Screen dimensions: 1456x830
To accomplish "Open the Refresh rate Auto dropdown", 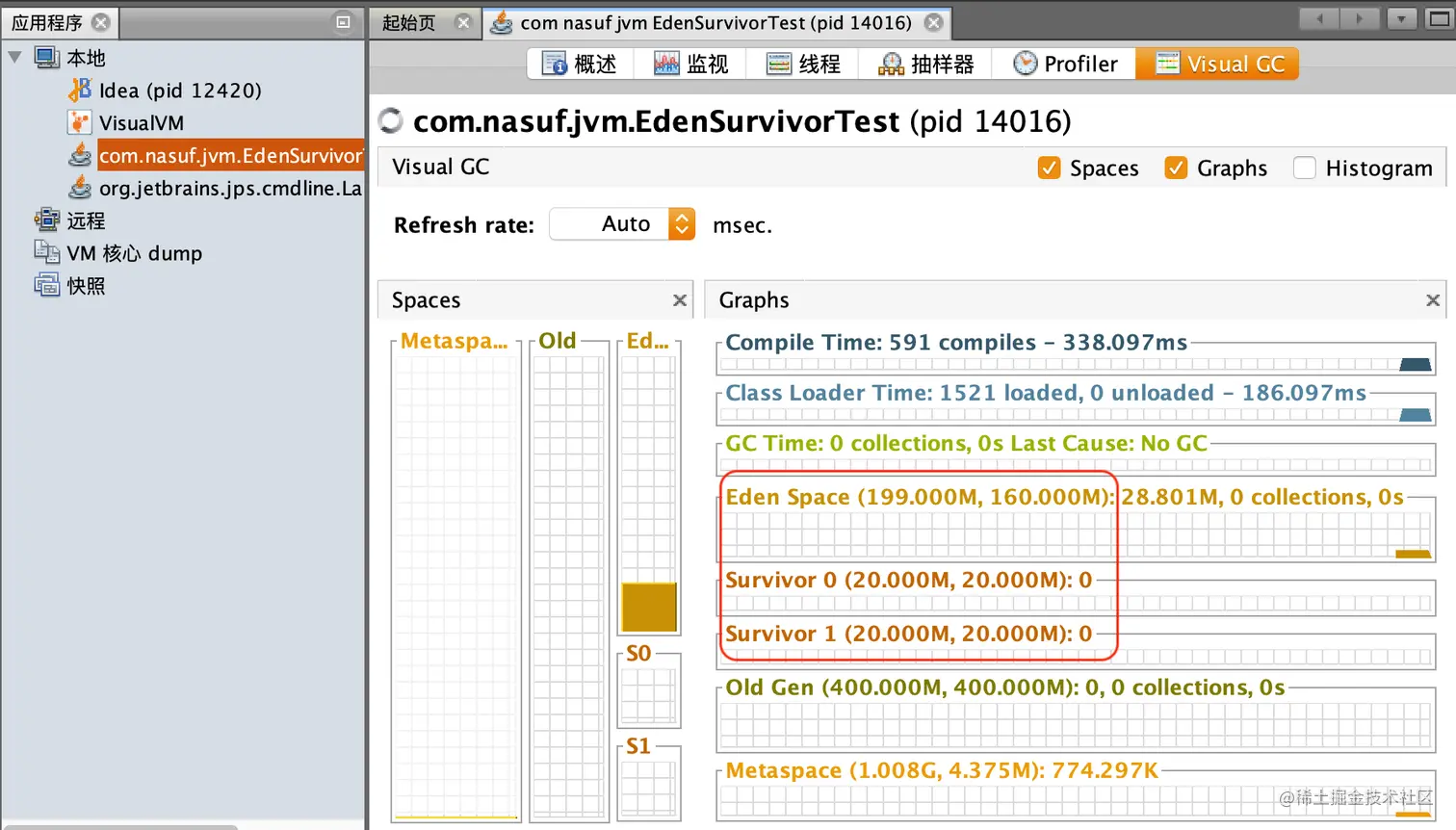I will 622,224.
